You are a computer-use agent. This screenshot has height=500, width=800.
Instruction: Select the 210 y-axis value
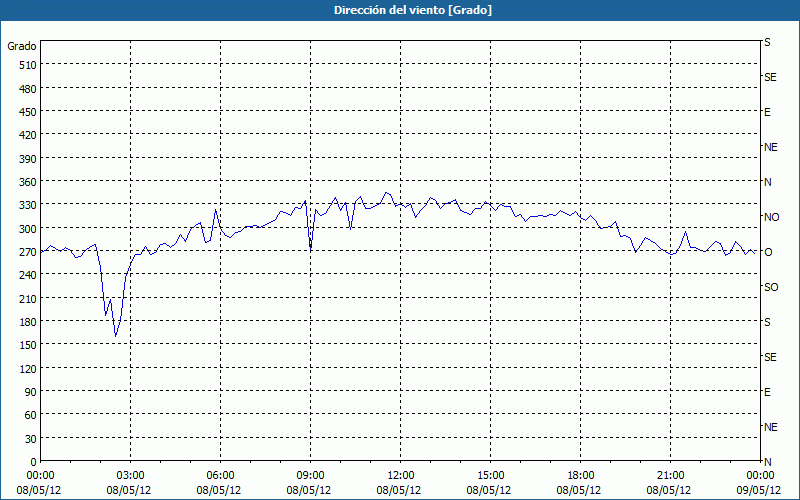click(x=28, y=299)
